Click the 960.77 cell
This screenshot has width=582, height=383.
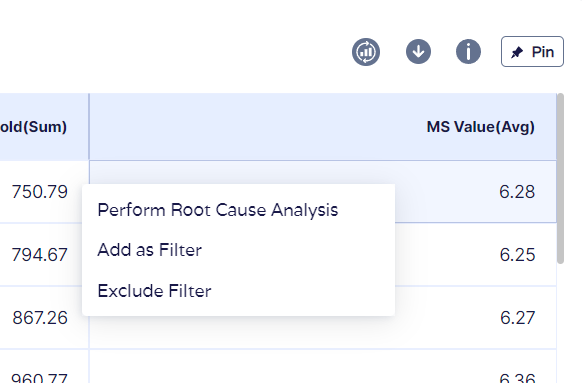pyautogui.click(x=40, y=377)
